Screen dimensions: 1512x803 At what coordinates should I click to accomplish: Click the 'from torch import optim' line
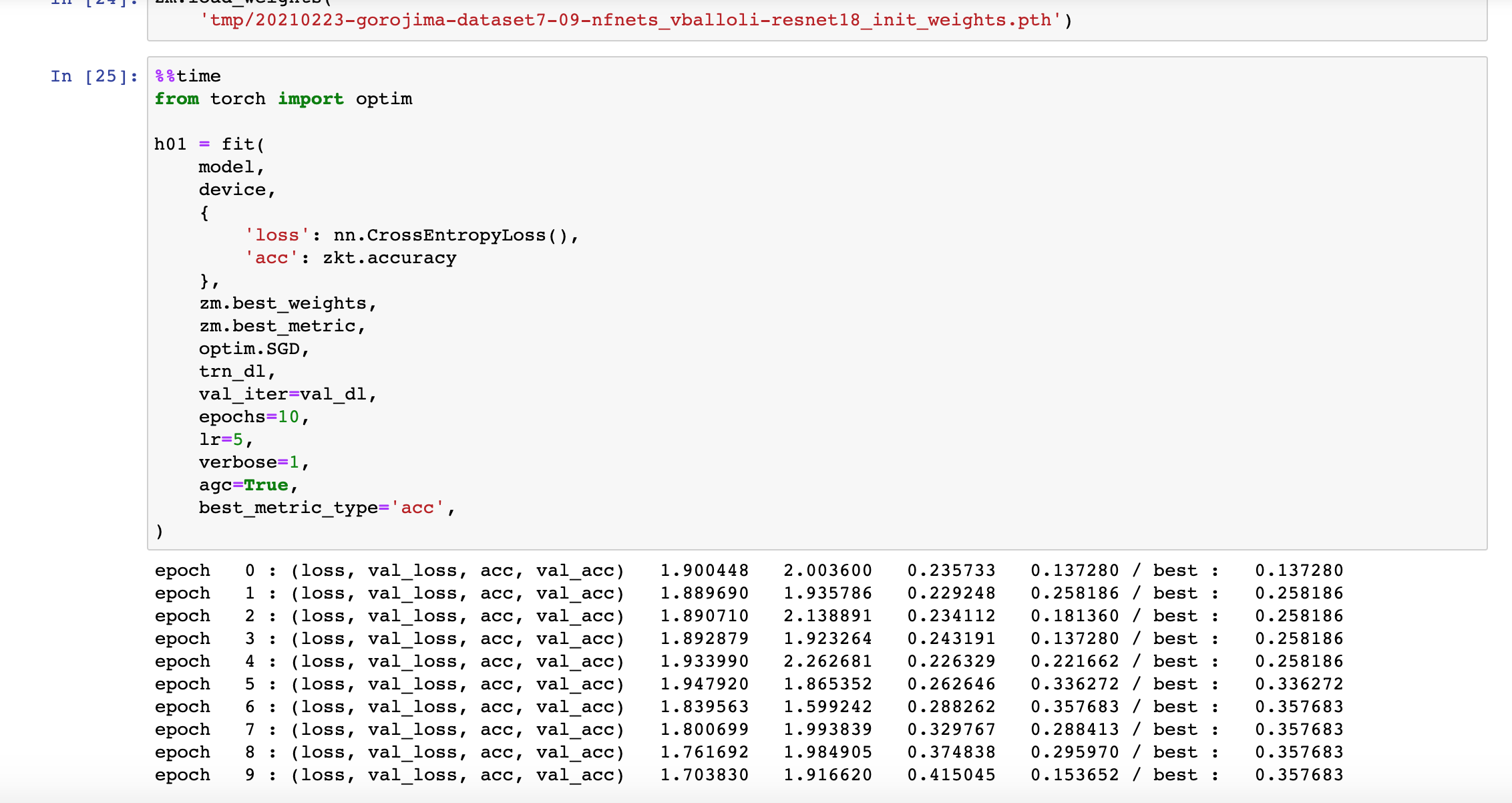(x=283, y=99)
